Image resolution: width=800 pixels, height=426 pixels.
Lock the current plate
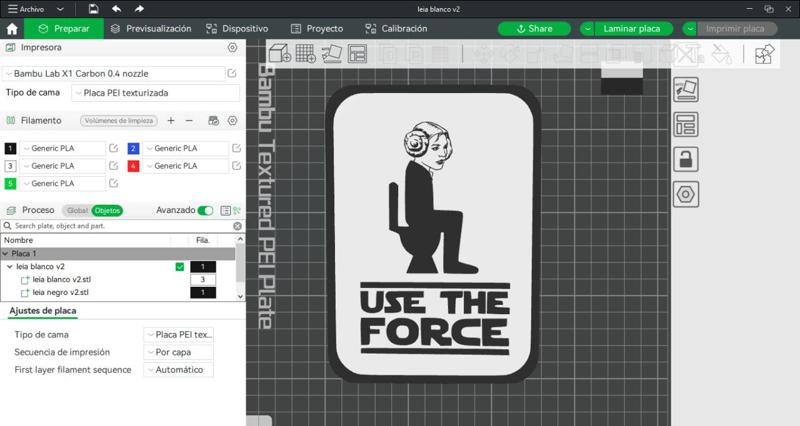click(686, 159)
